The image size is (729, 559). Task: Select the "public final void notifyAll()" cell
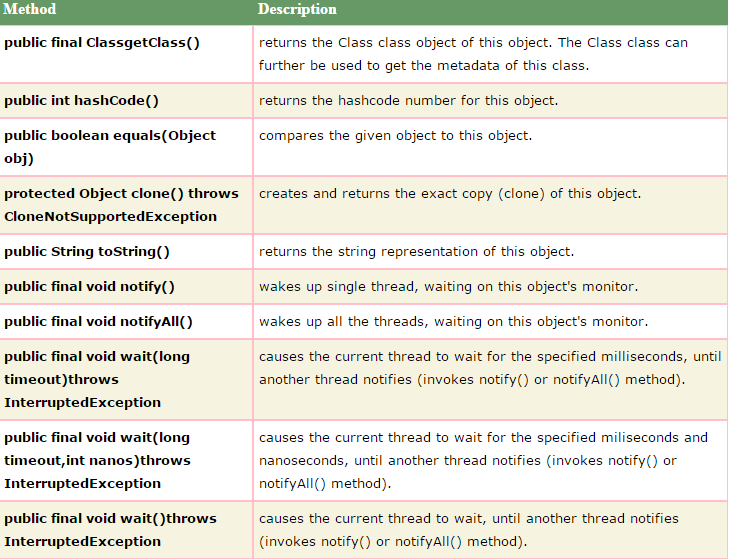click(126, 321)
